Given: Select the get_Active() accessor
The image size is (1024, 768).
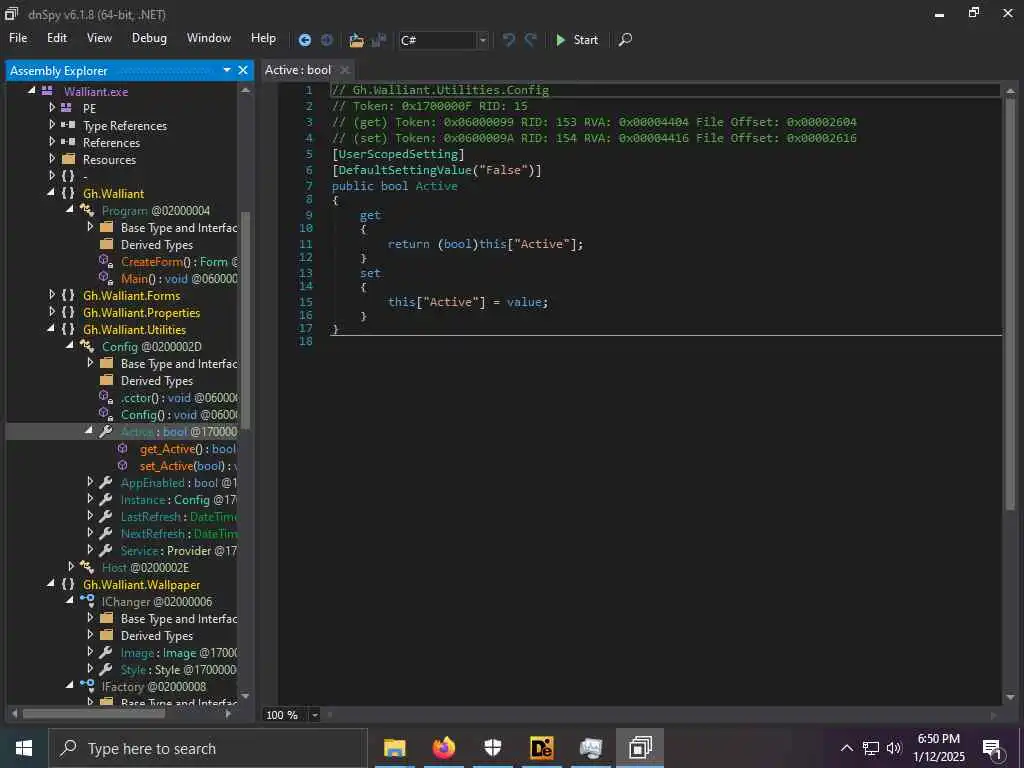Looking at the screenshot, I should [x=187, y=448].
